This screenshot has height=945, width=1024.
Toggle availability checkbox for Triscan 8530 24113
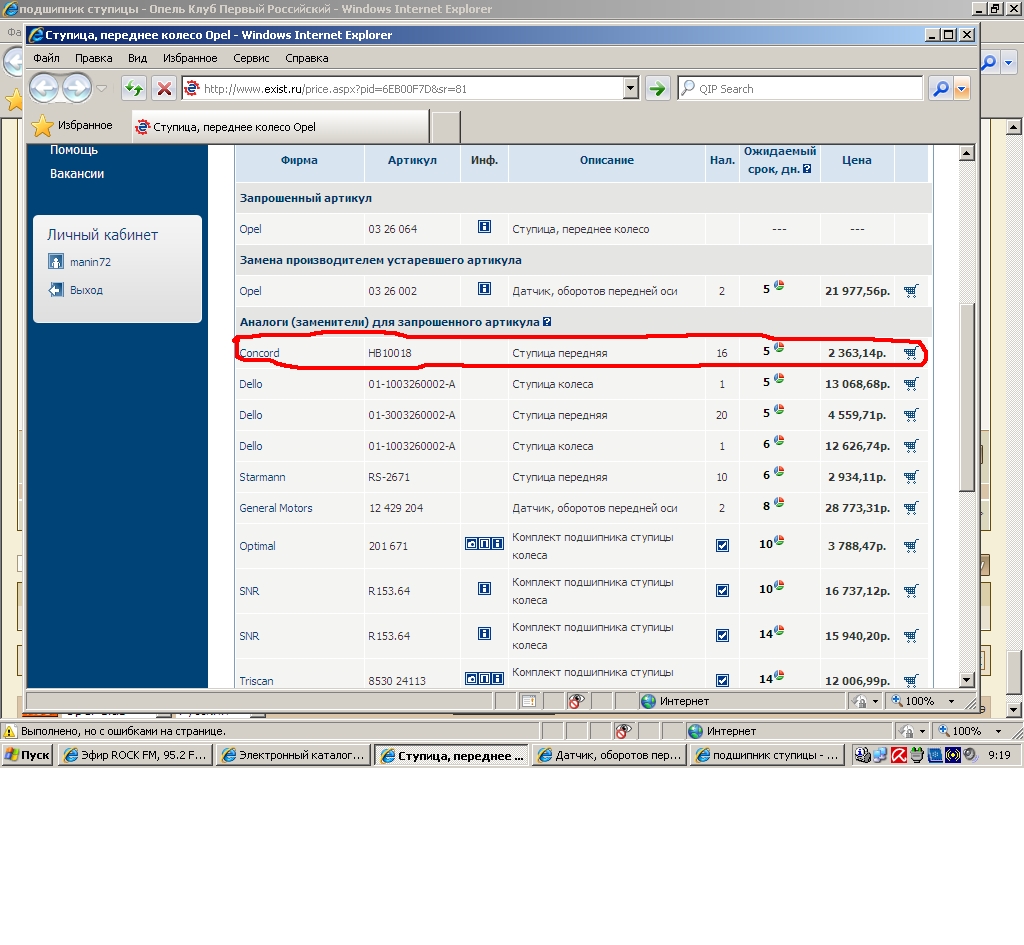click(722, 681)
